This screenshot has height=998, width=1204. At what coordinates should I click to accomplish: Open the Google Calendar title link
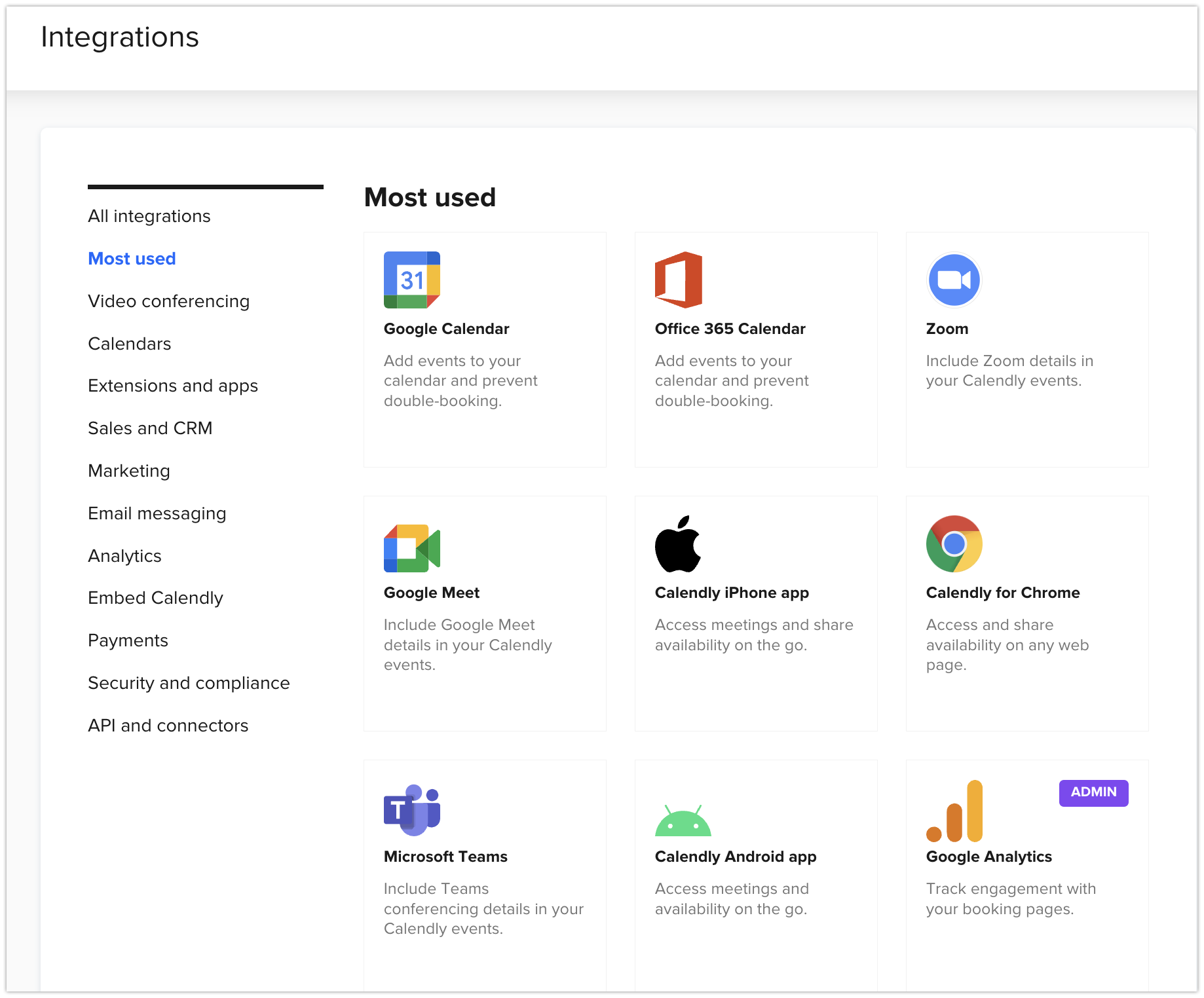(x=447, y=329)
